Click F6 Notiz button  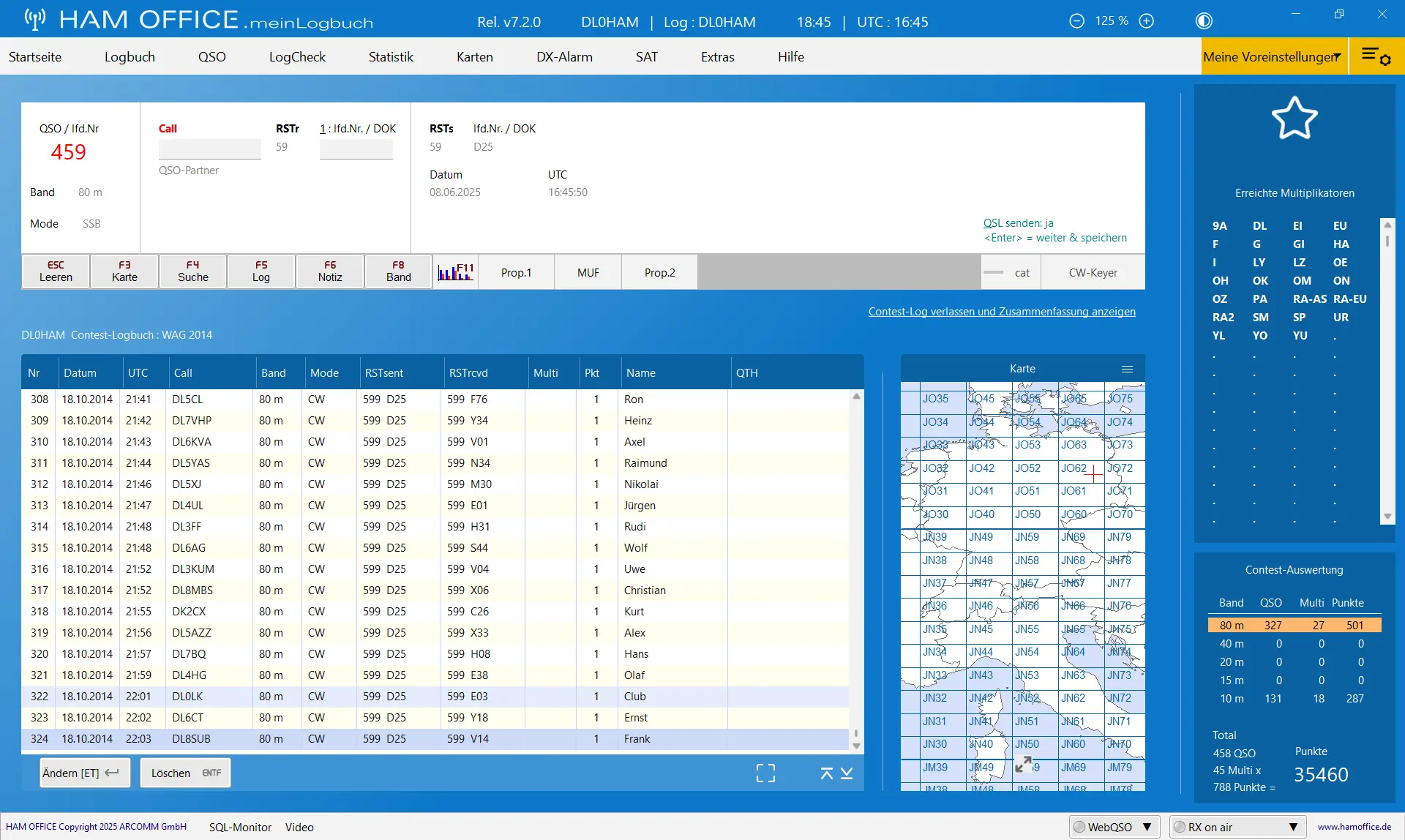pyautogui.click(x=330, y=271)
